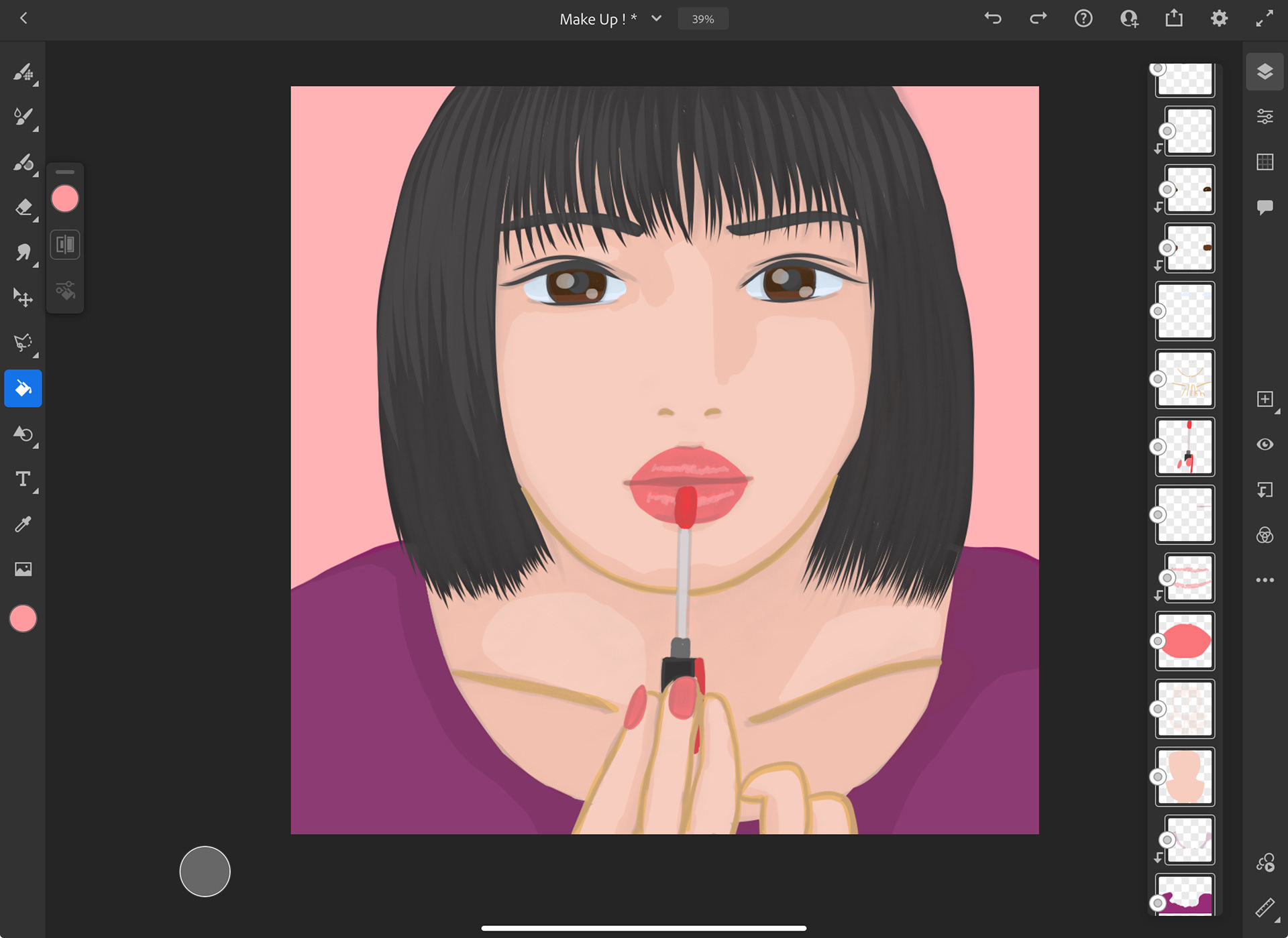1288x938 pixels.
Task: Open the pink foreground color chip
Action: click(23, 618)
